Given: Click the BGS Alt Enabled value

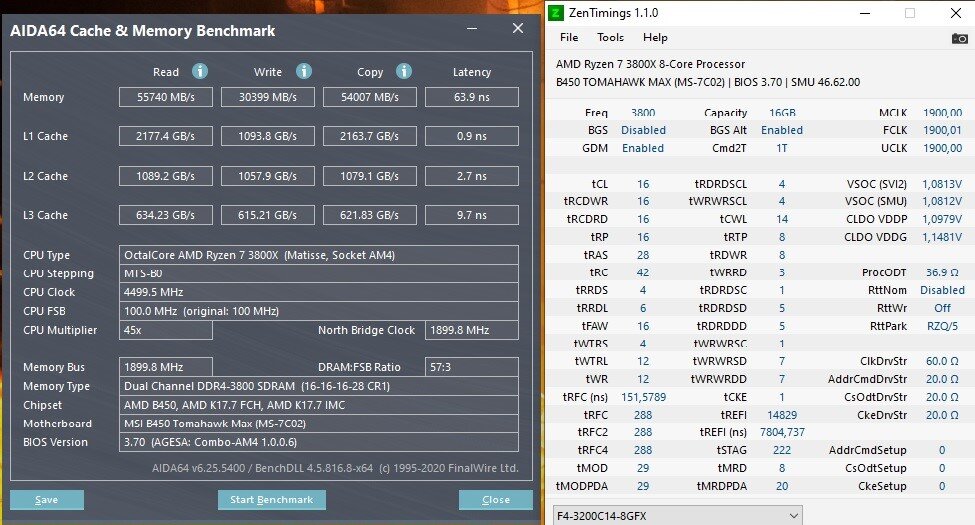Looking at the screenshot, I should pyautogui.click(x=782, y=130).
